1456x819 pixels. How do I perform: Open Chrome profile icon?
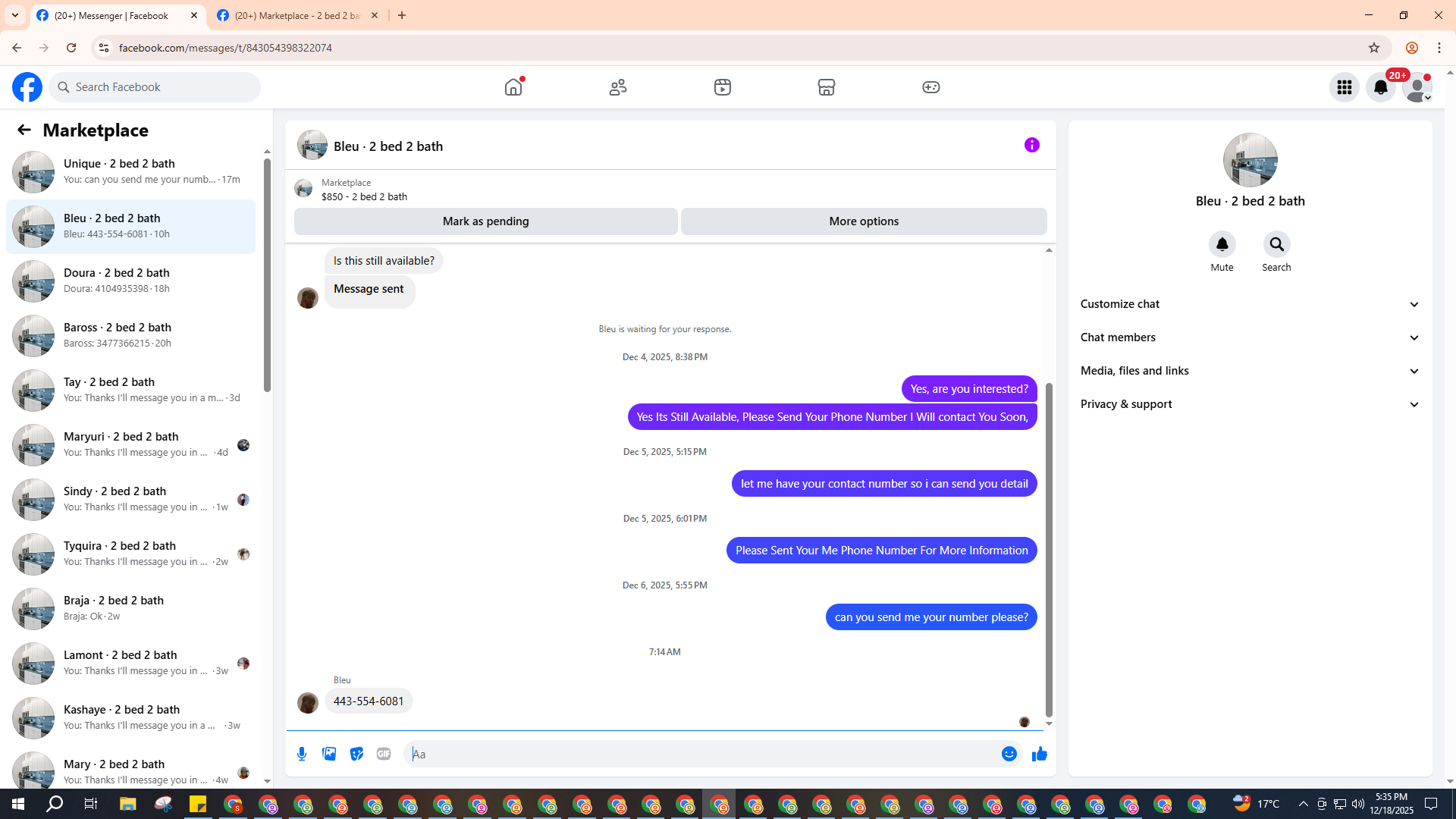click(1411, 48)
